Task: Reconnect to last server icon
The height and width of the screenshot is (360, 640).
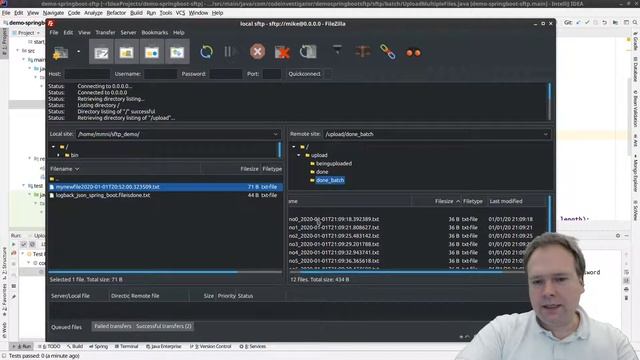Action: pos(308,52)
